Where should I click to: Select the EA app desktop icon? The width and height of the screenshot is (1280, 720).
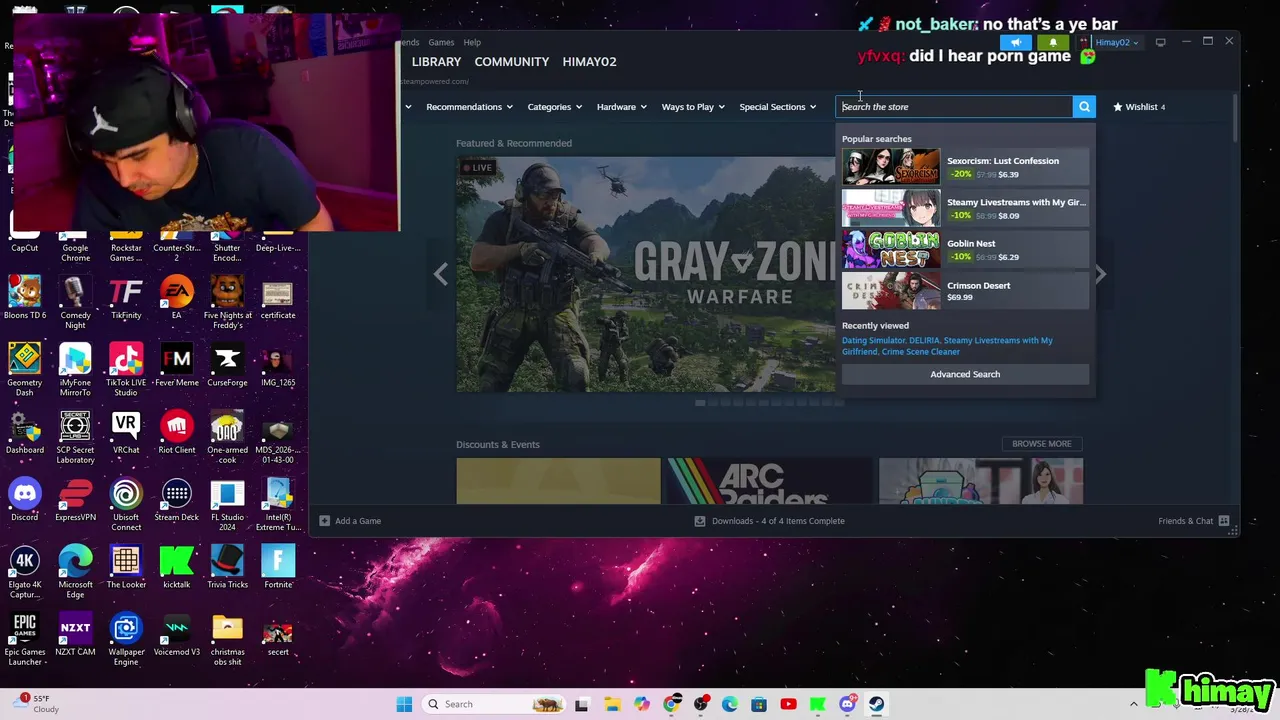[x=176, y=299]
